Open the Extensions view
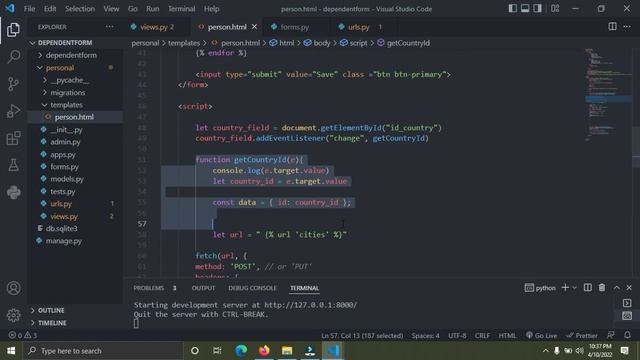This screenshot has height=360, width=640. 13,138
